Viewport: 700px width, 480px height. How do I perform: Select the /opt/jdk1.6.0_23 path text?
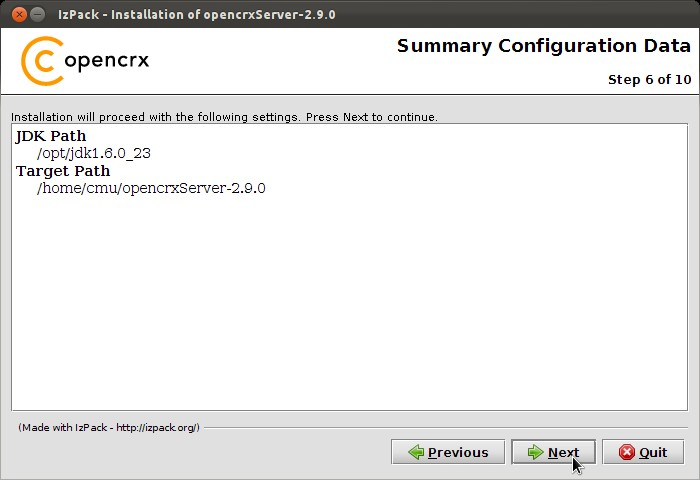pyautogui.click(x=94, y=153)
